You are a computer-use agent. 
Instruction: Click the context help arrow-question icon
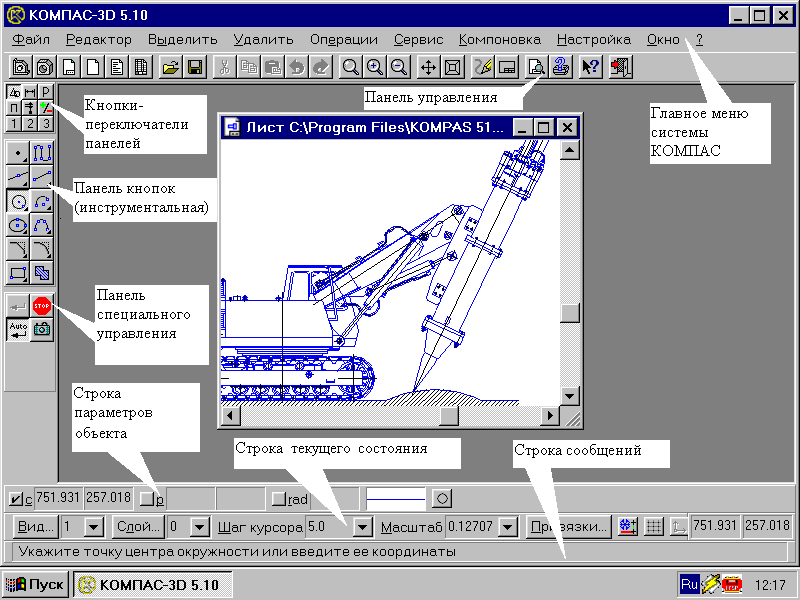pyautogui.click(x=590, y=67)
